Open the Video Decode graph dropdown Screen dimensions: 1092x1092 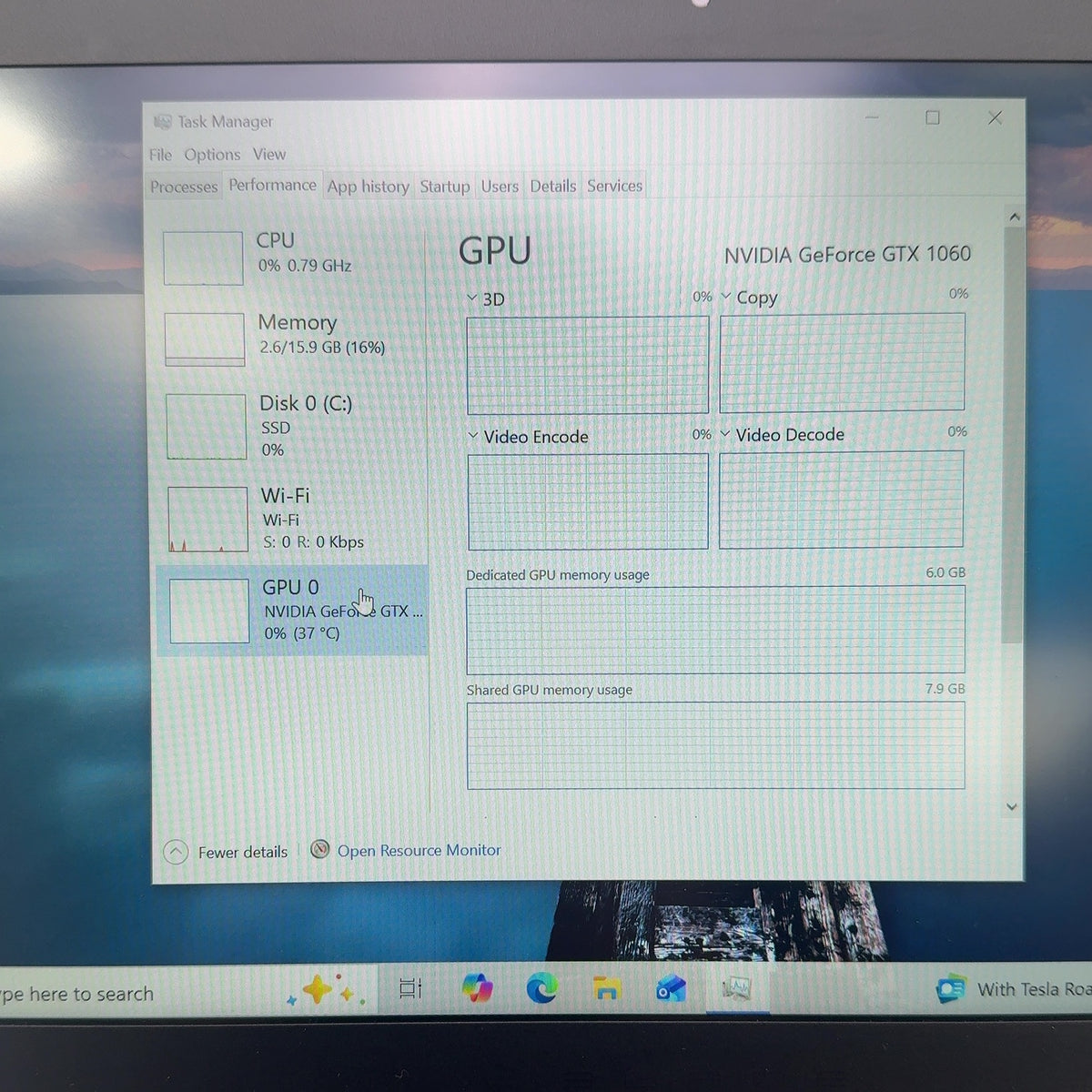(725, 434)
